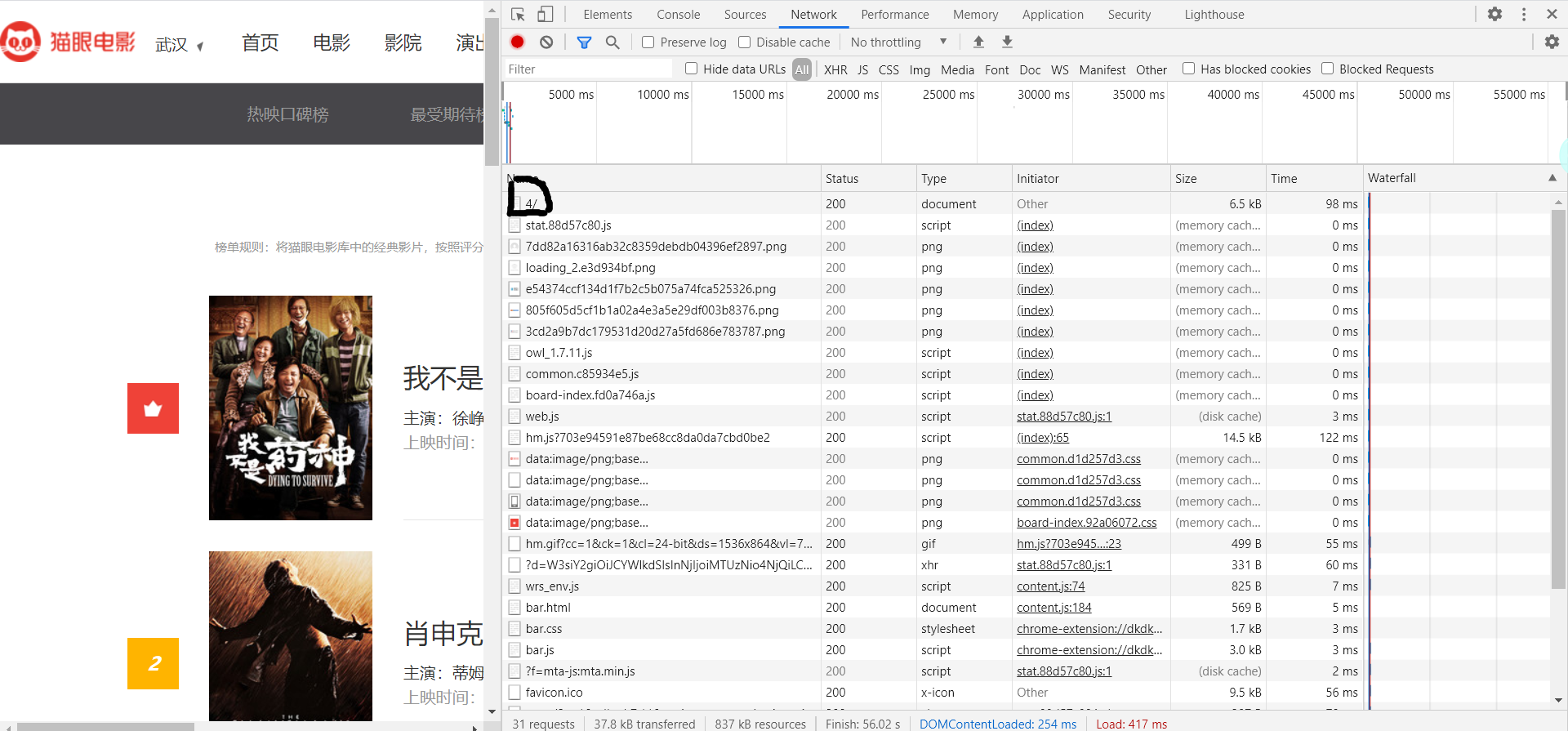1568x731 pixels.
Task: Open initiator link content.js:184
Action: (1053, 608)
